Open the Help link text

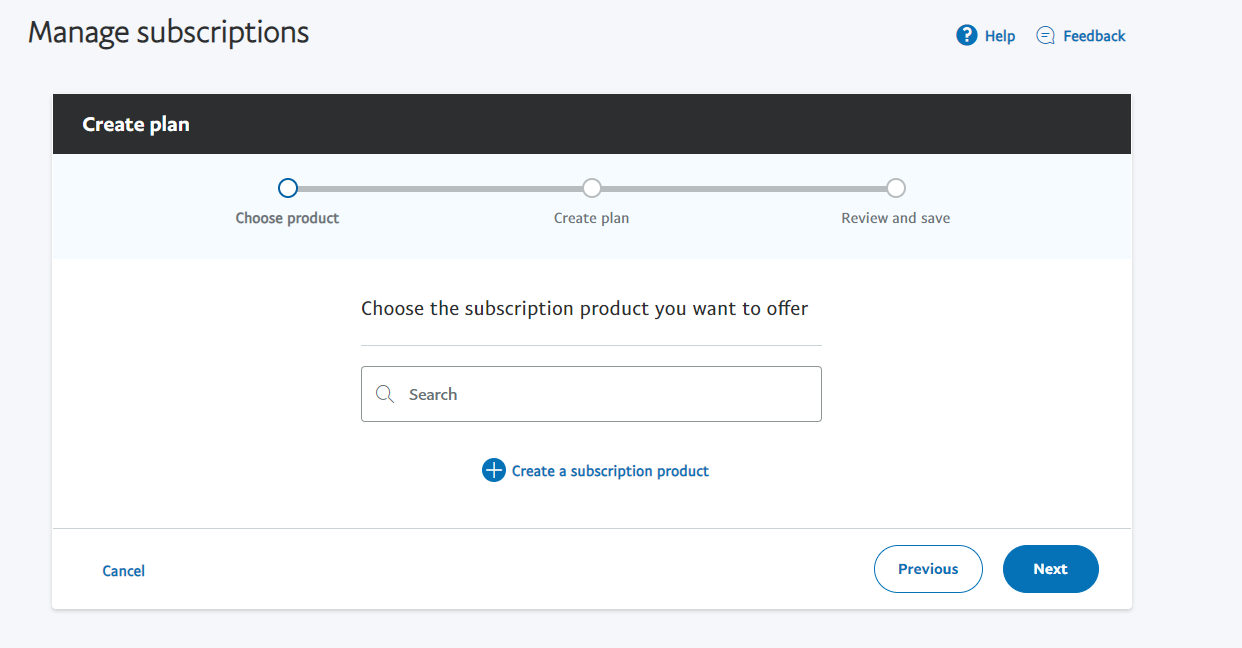coord(999,36)
